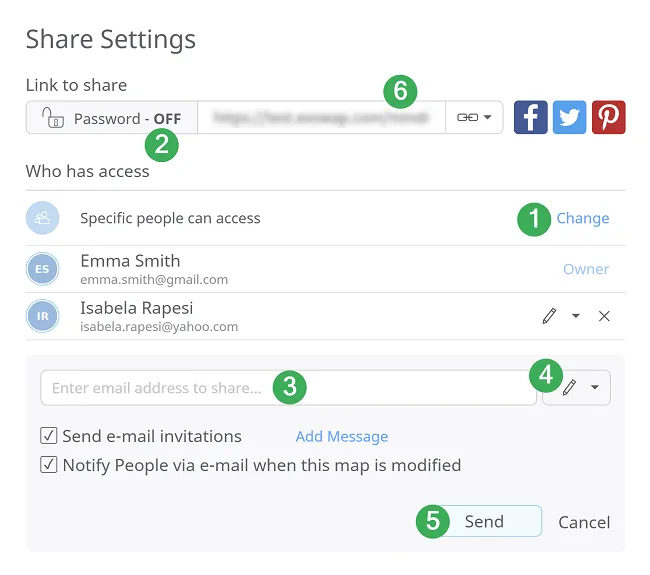The image size is (650, 575).
Task: Open the Add Message link
Action: tap(341, 436)
